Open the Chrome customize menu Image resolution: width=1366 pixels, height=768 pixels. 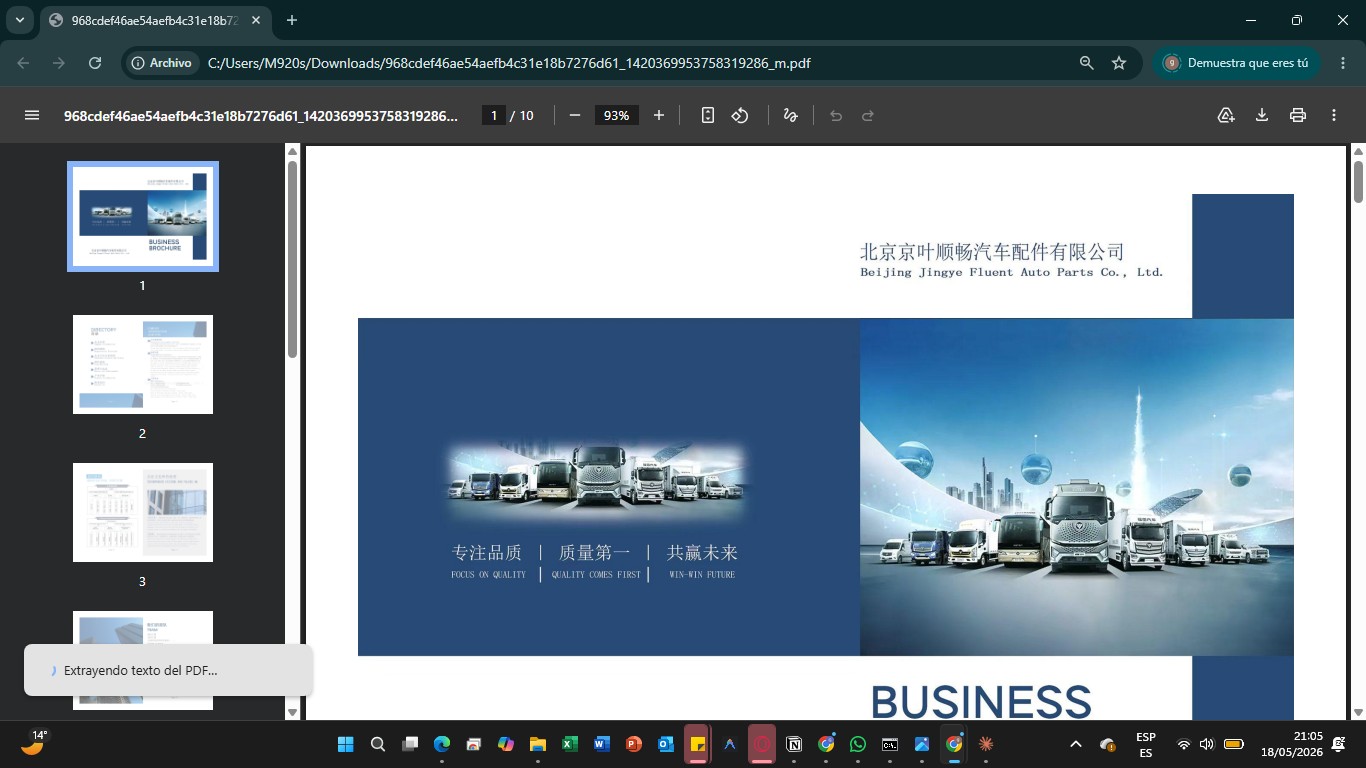pyautogui.click(x=1343, y=63)
